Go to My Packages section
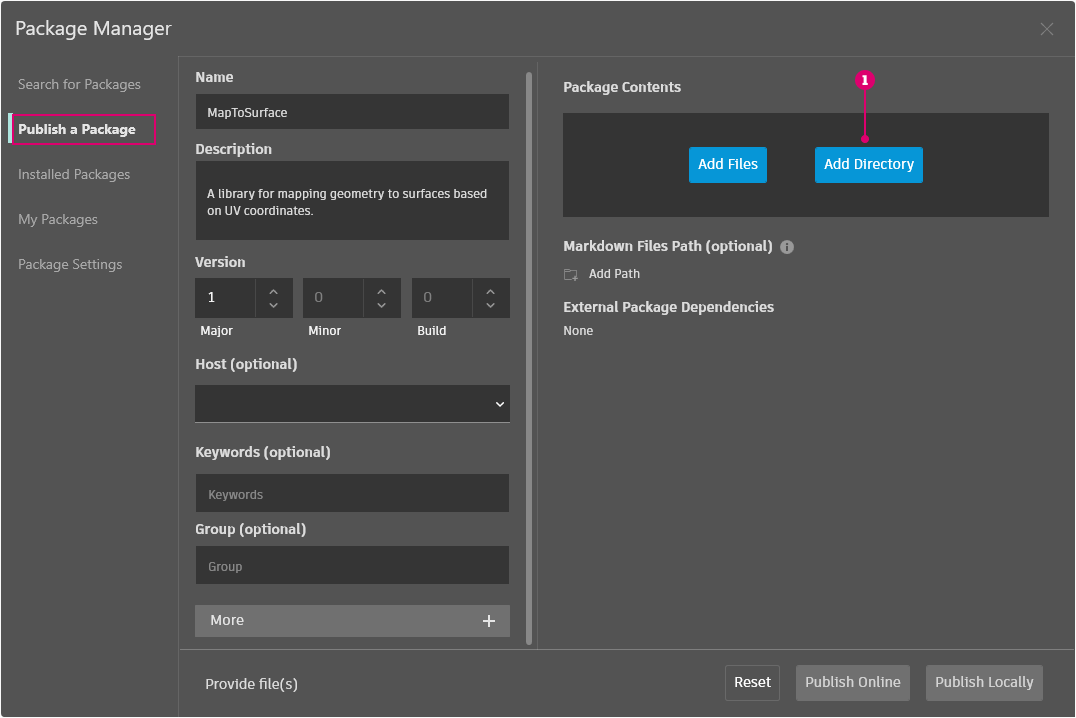The width and height of the screenshot is (1076, 718). [x=58, y=220]
